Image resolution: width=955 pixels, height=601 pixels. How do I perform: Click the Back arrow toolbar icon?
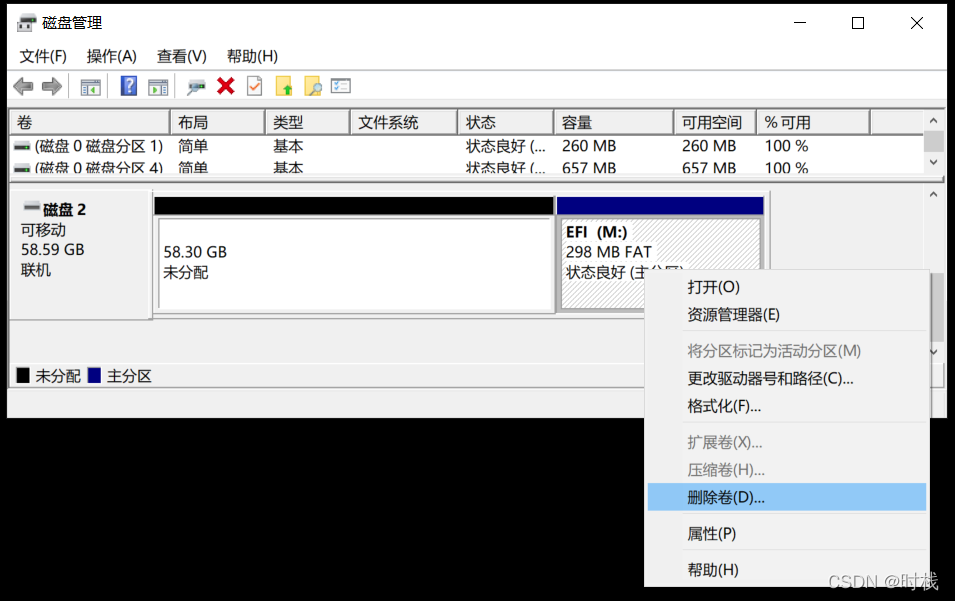(23, 86)
